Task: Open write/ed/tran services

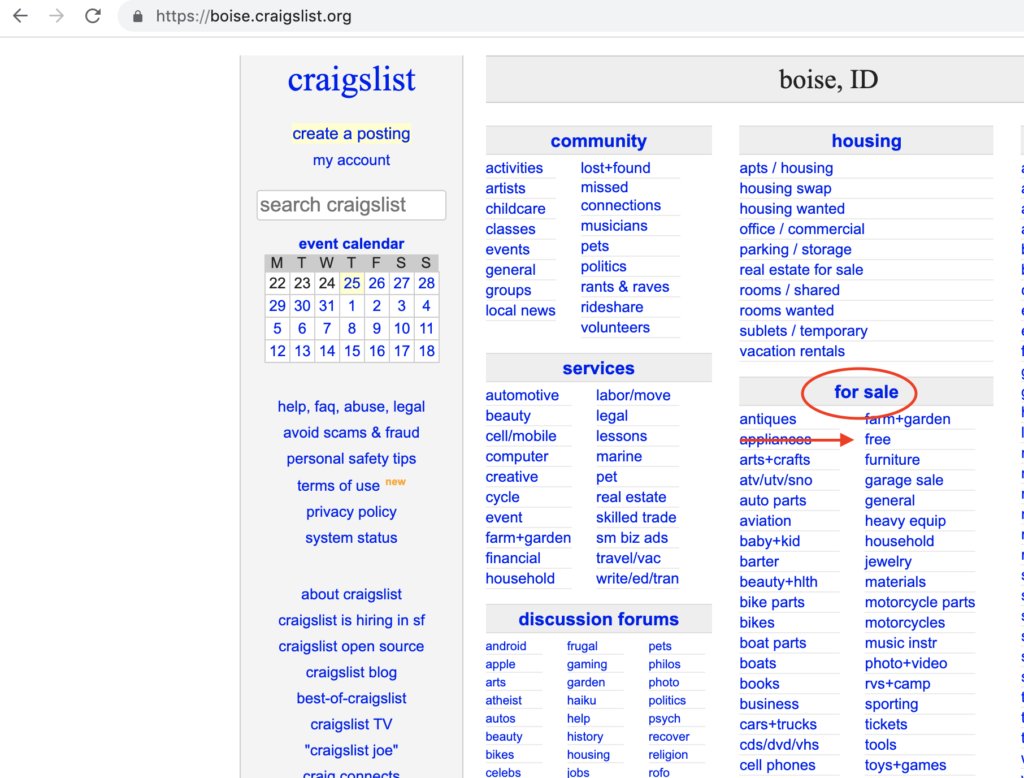Action: [637, 579]
